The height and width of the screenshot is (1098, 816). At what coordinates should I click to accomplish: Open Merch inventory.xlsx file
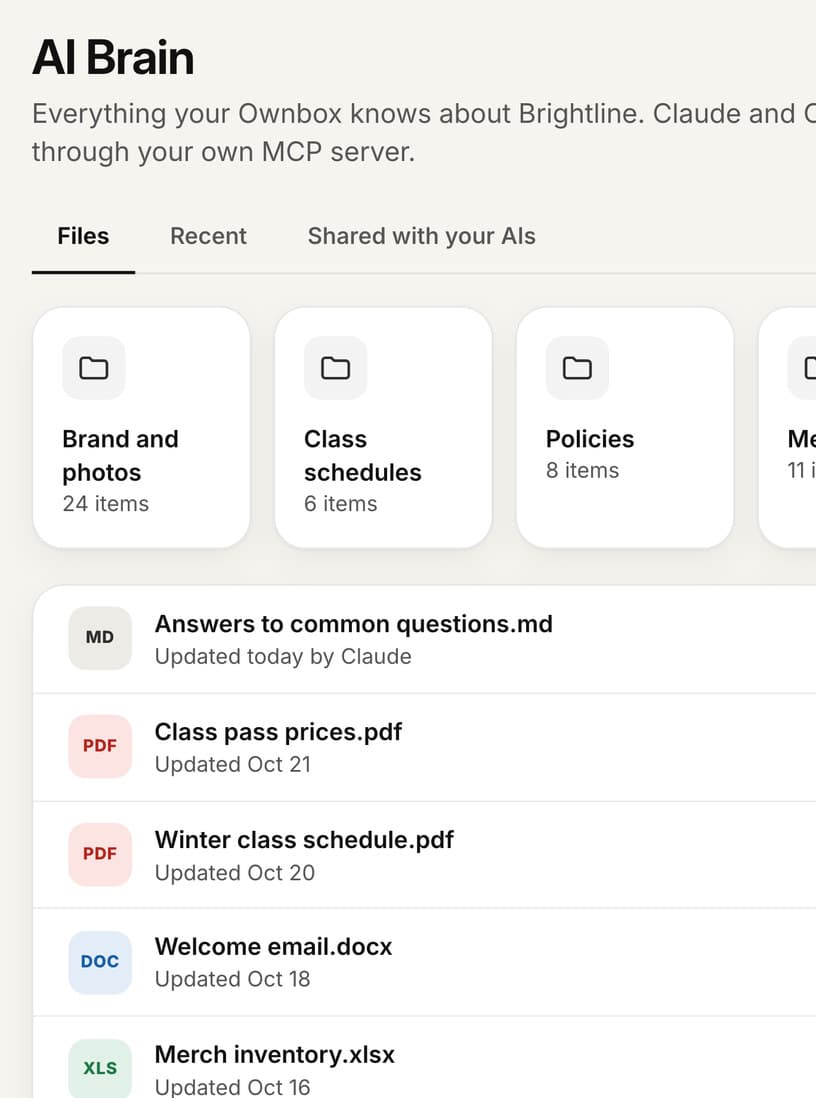(x=275, y=1055)
